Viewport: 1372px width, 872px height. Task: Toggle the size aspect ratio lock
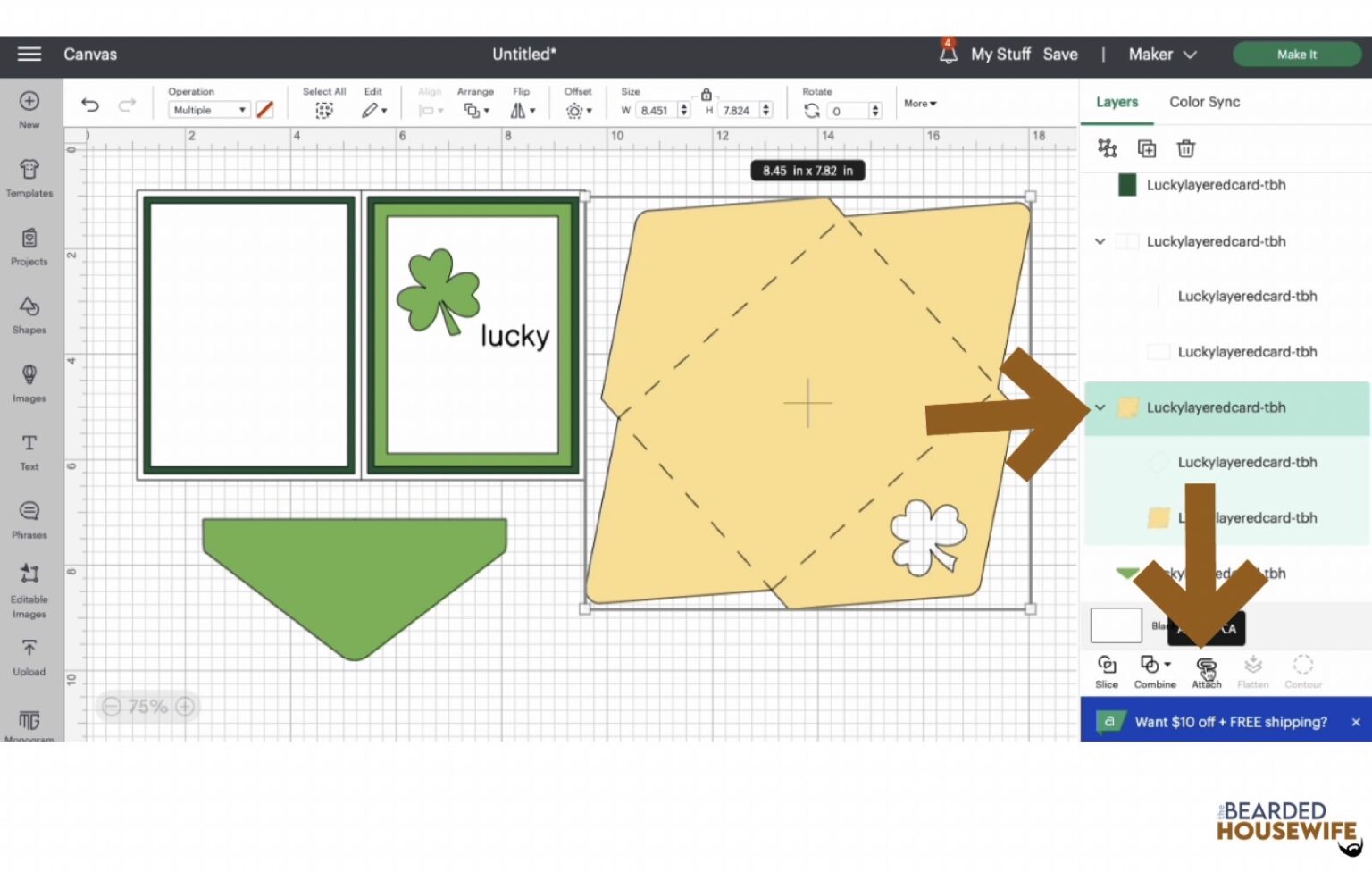coord(706,94)
